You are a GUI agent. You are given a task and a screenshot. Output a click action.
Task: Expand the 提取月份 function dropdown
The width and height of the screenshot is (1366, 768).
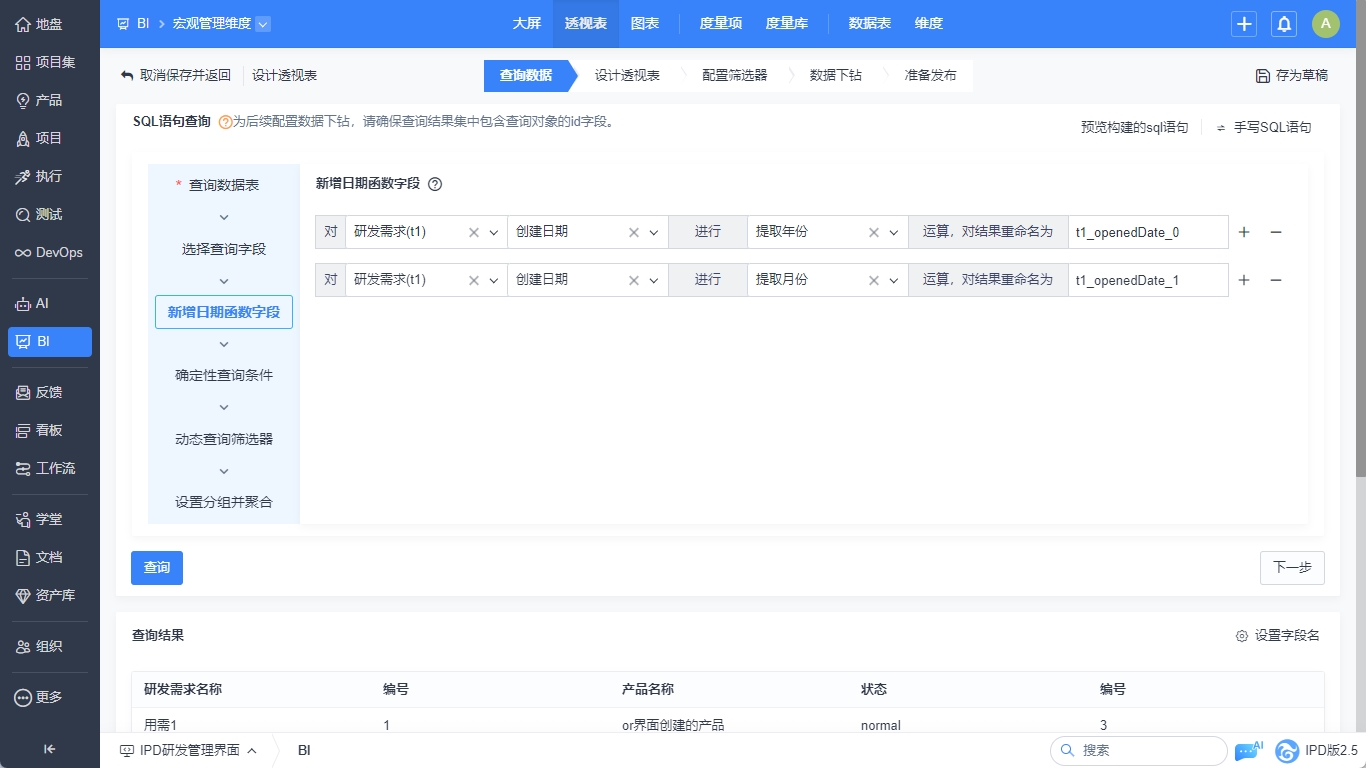pyautogui.click(x=894, y=280)
